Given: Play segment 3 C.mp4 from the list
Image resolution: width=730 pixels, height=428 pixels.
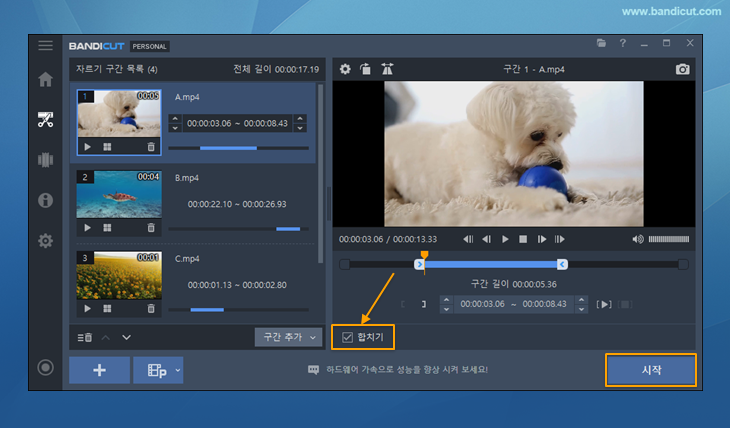Looking at the screenshot, I should tap(87, 309).
